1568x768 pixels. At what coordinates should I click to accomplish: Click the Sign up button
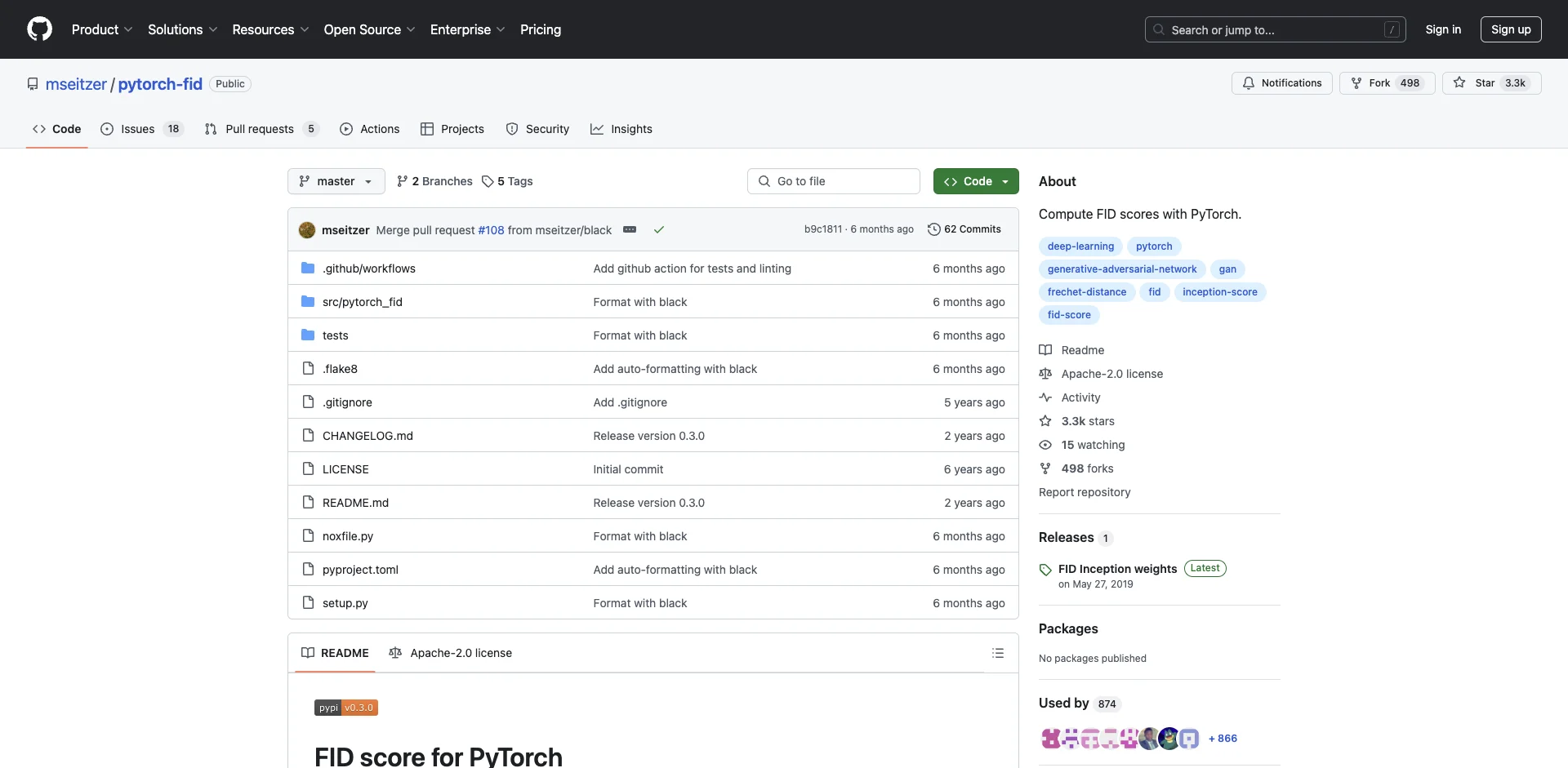point(1511,29)
